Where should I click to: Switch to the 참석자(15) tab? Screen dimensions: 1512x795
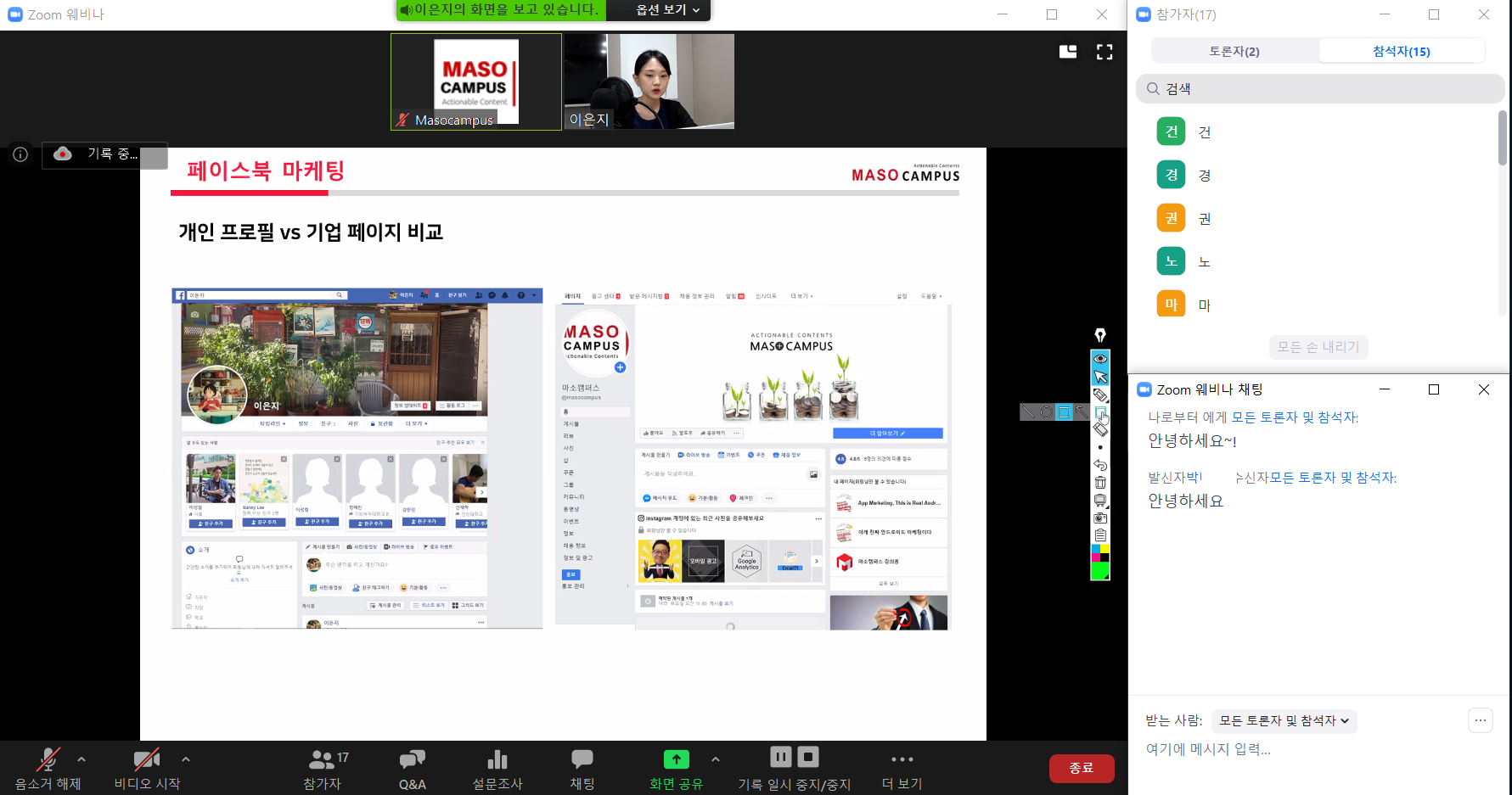(1401, 51)
